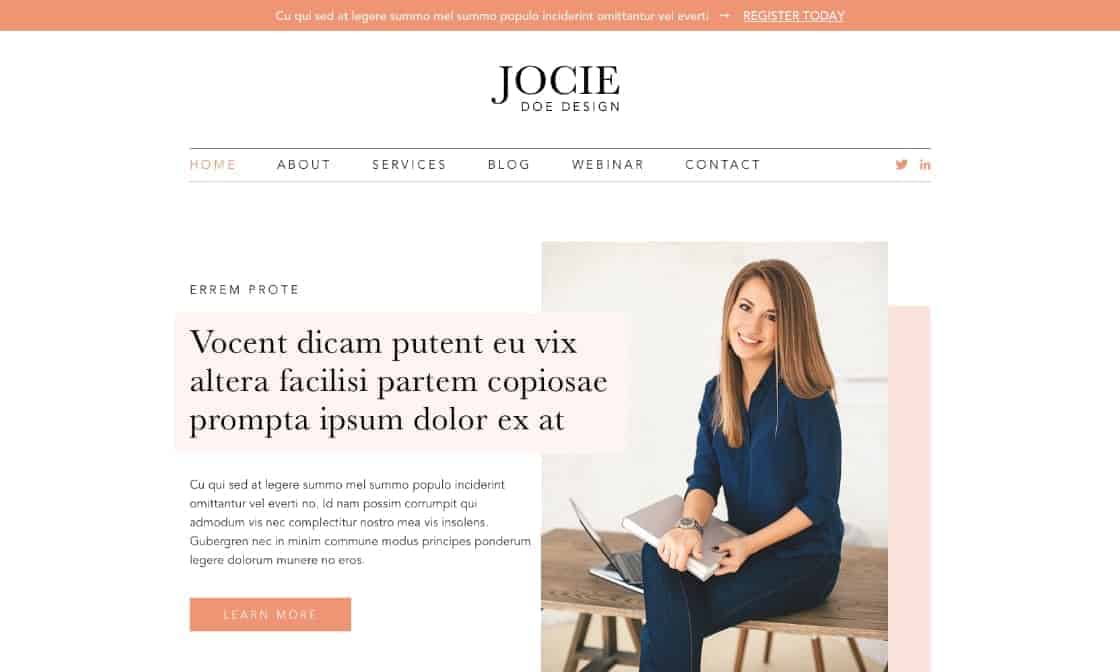The image size is (1120, 672).
Task: Open the Contact page
Action: (x=723, y=165)
